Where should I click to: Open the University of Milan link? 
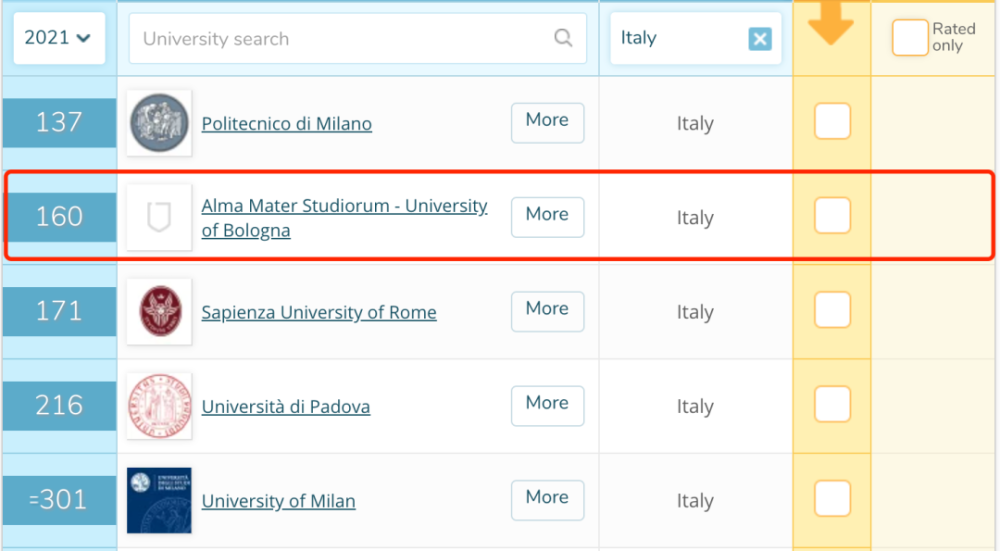tap(278, 501)
